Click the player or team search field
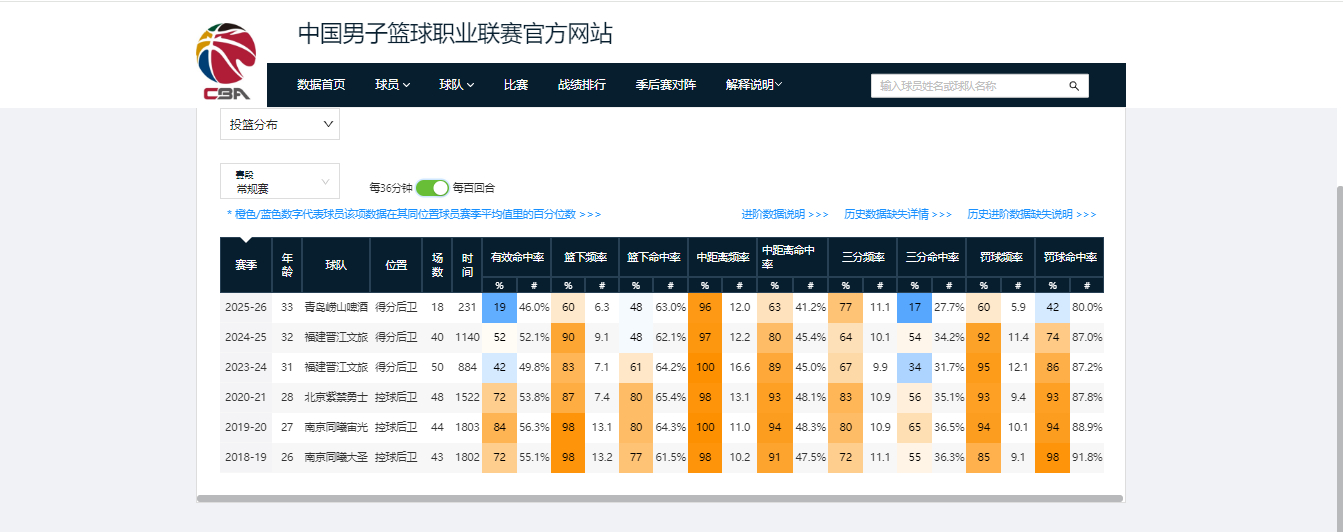The width and height of the screenshot is (1343, 532). [968, 86]
